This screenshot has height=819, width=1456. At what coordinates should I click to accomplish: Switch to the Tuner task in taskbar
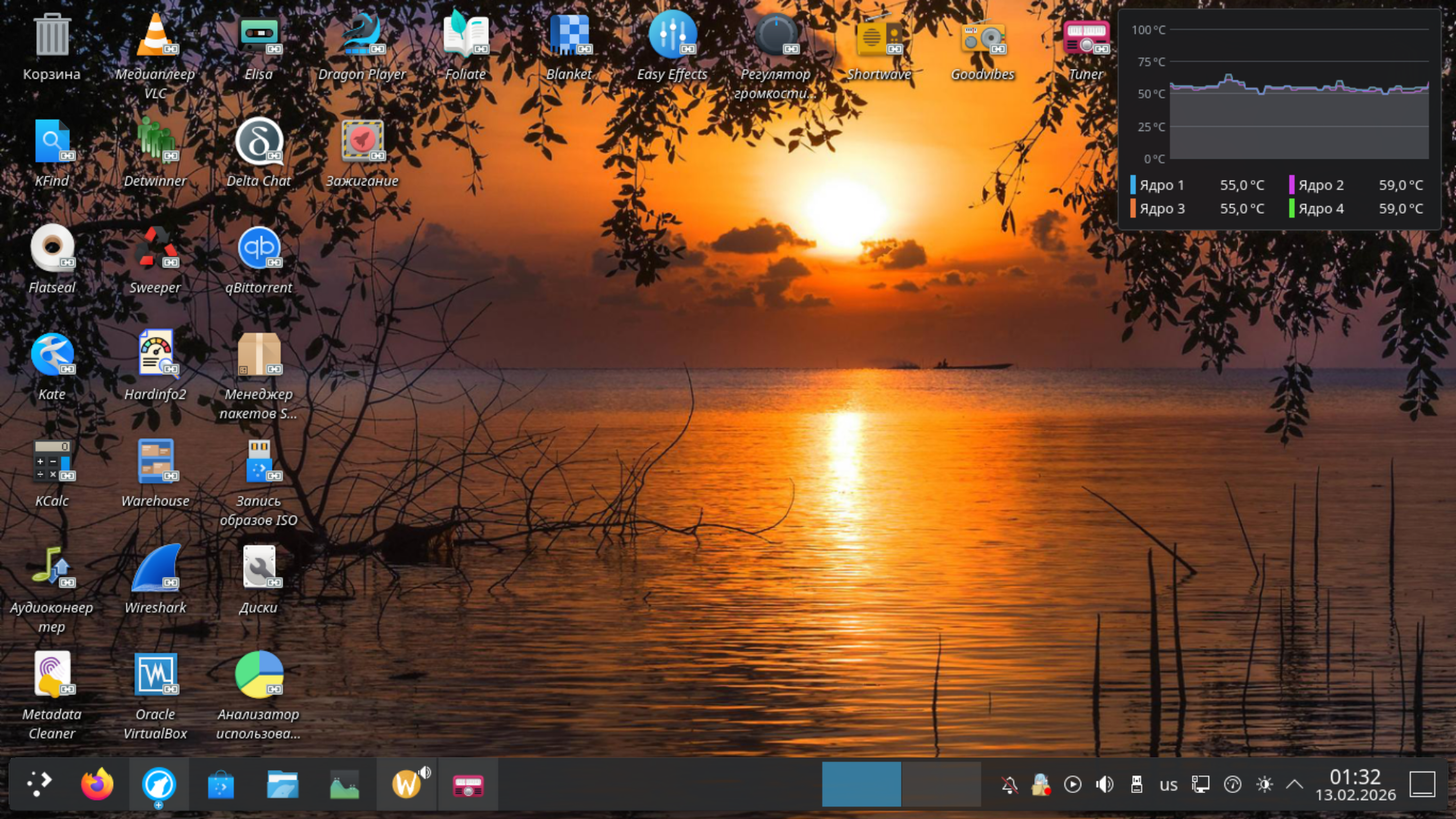(x=467, y=784)
